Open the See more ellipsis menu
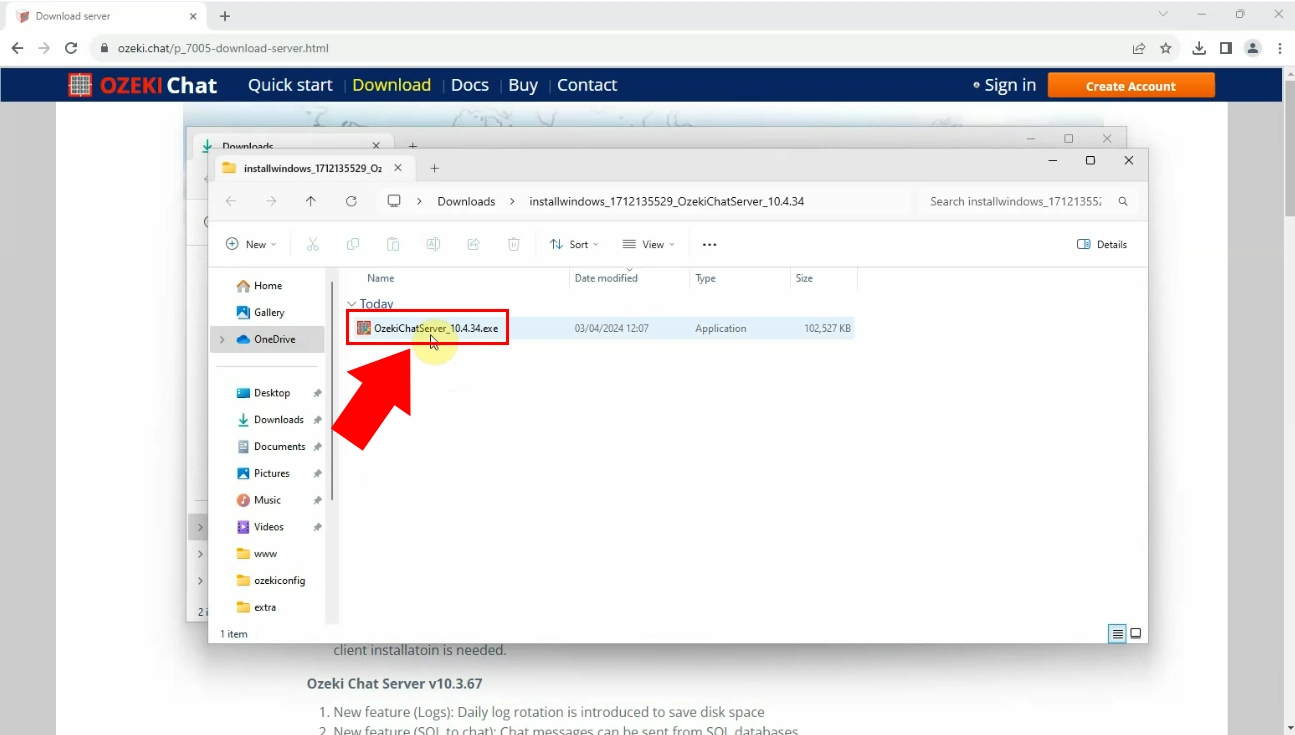The width and height of the screenshot is (1295, 735). 709,244
